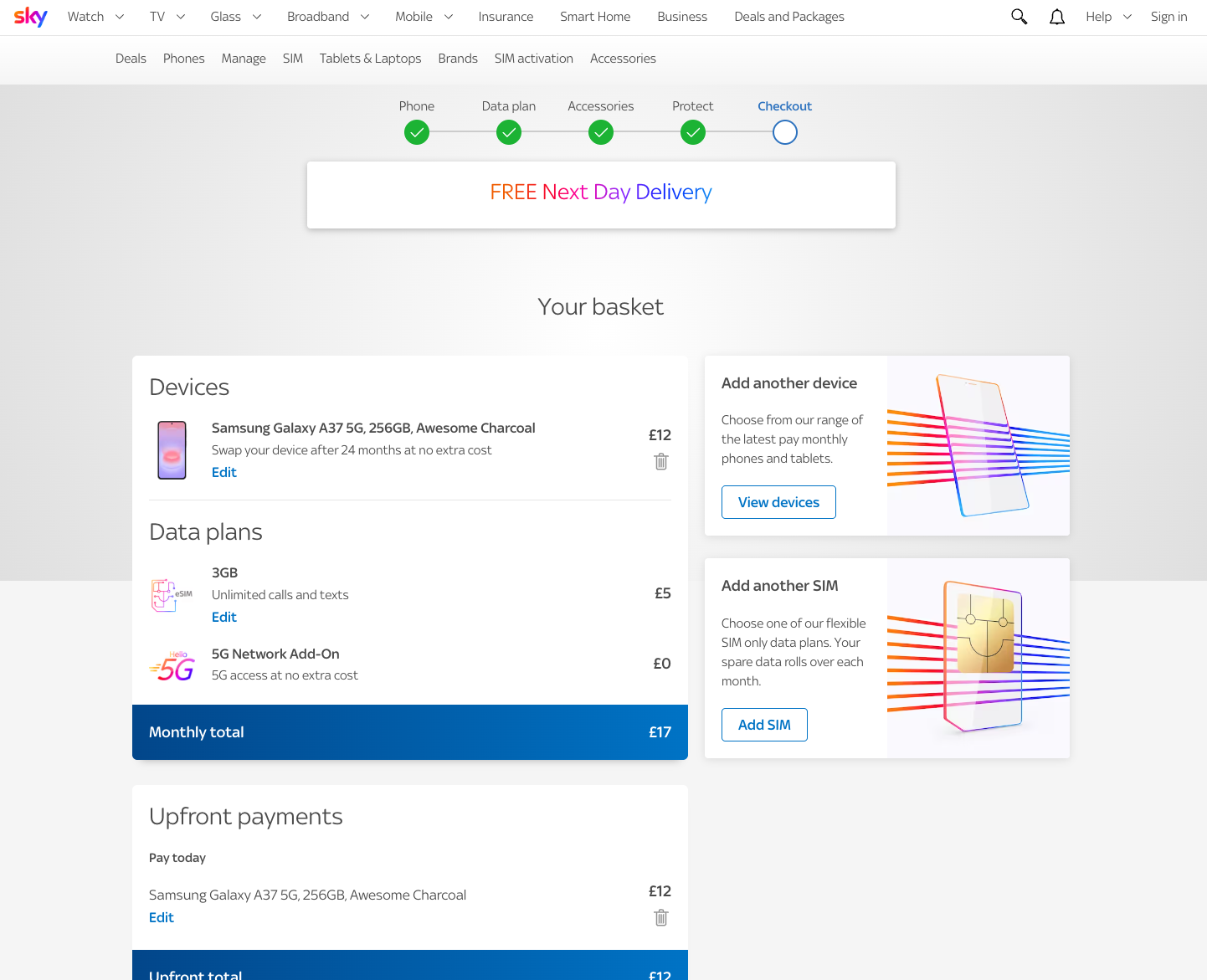Click the Sign in link
This screenshot has height=980, width=1207.
tap(1168, 17)
